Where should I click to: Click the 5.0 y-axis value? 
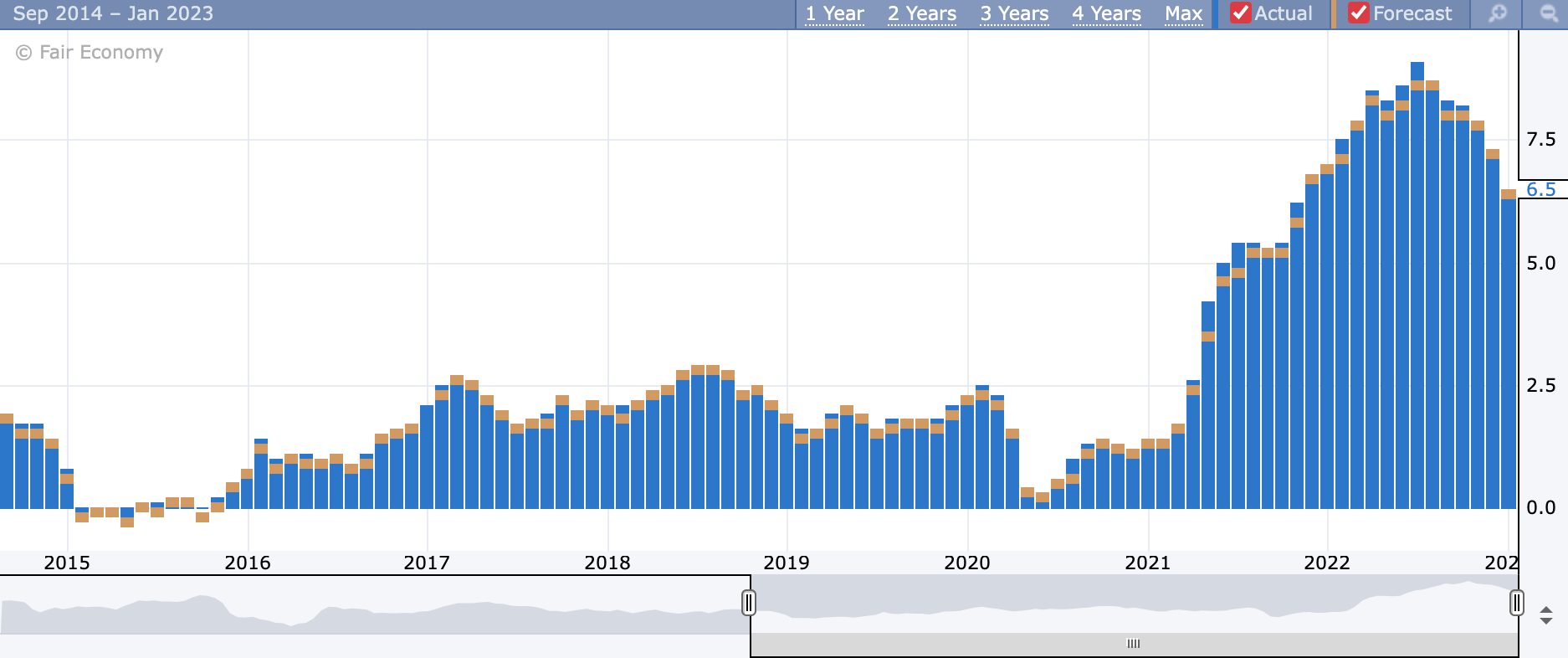click(x=1541, y=263)
